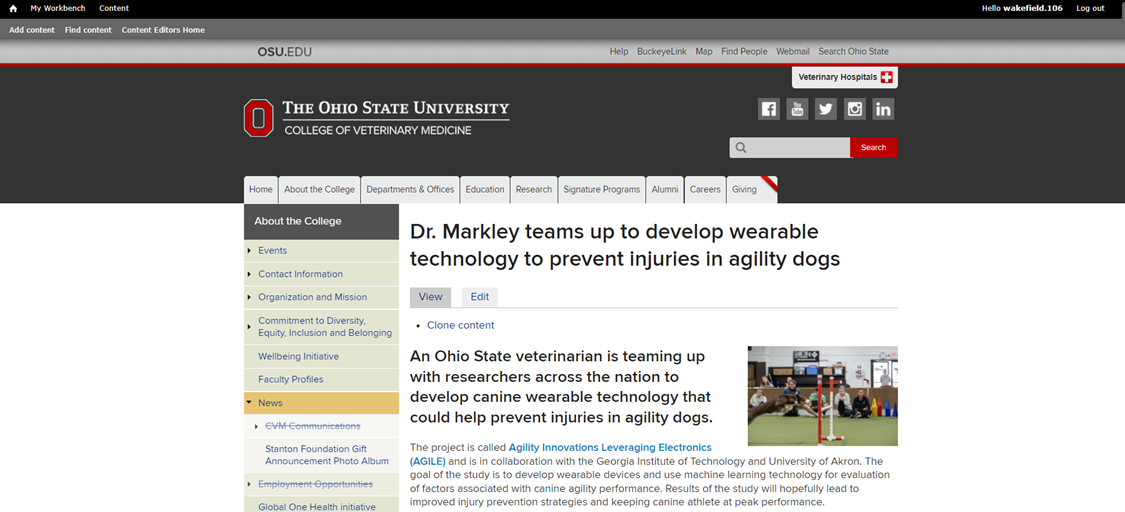The height and width of the screenshot is (512, 1125).
Task: Click the home icon in admin bar
Action: [x=13, y=8]
